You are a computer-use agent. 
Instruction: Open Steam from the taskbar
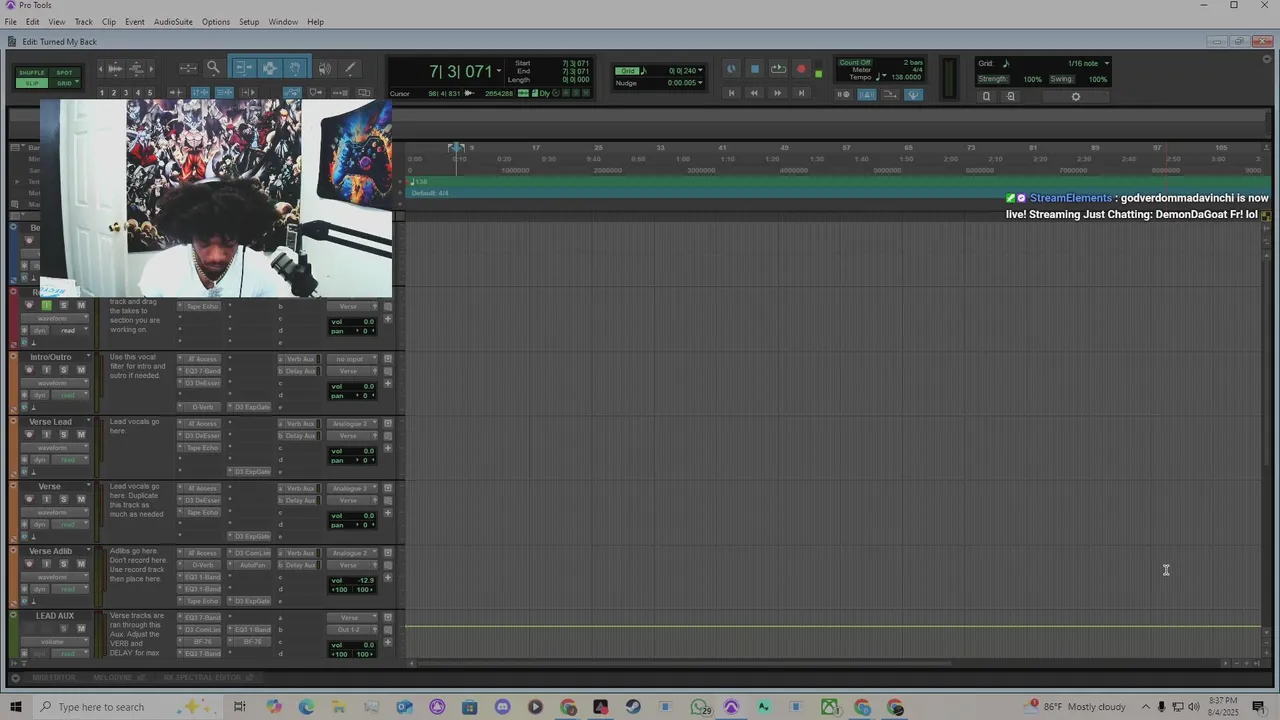coord(633,707)
